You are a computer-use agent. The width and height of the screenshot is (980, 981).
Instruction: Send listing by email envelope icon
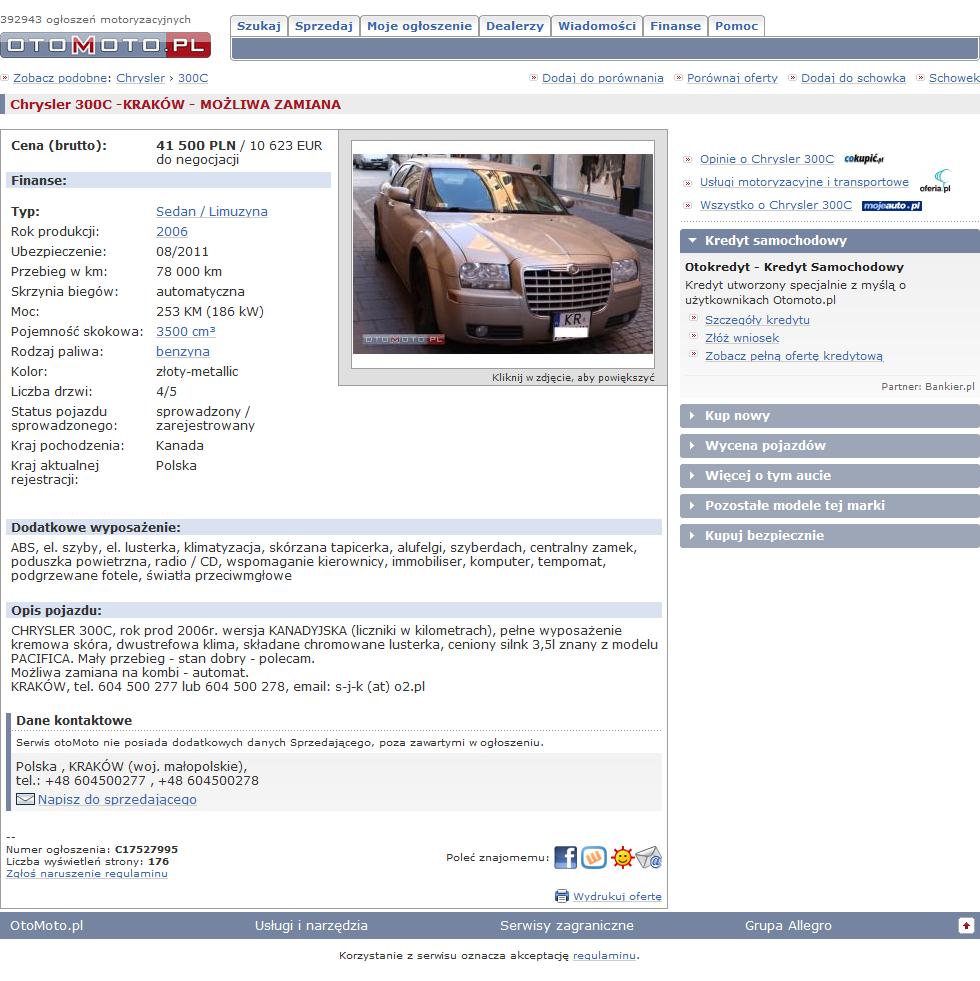648,857
